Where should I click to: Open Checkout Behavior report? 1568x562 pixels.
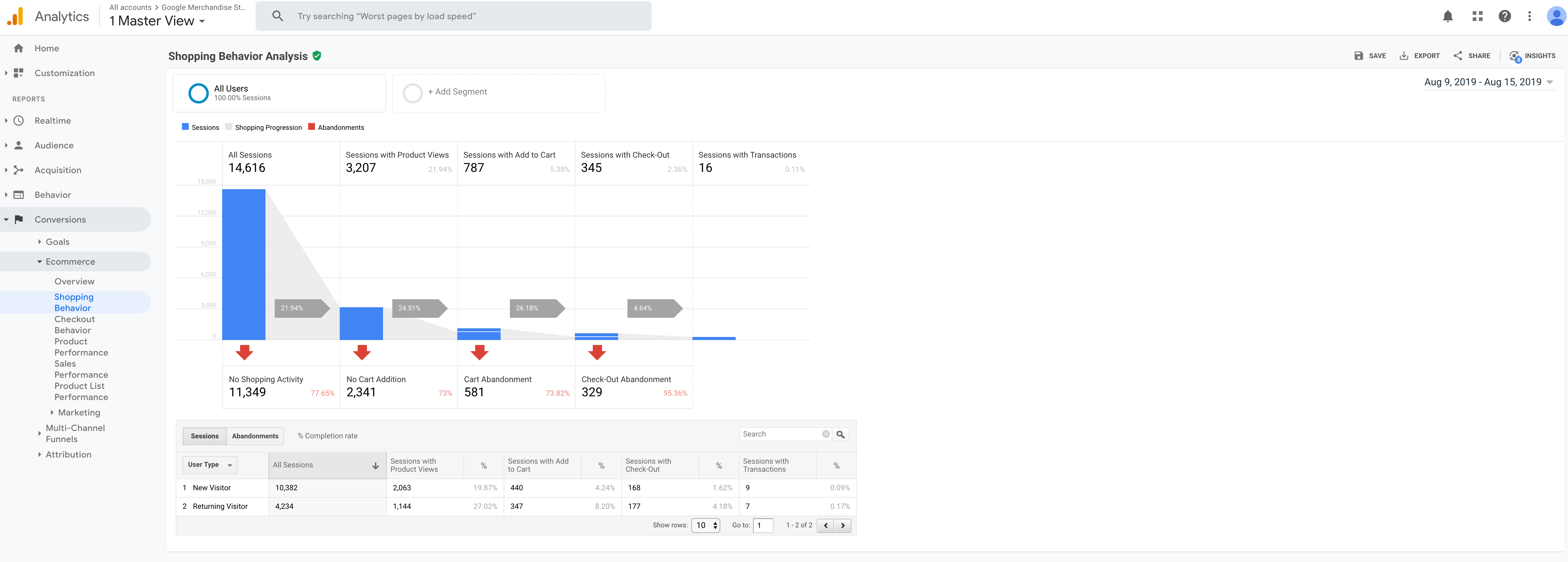(x=74, y=325)
